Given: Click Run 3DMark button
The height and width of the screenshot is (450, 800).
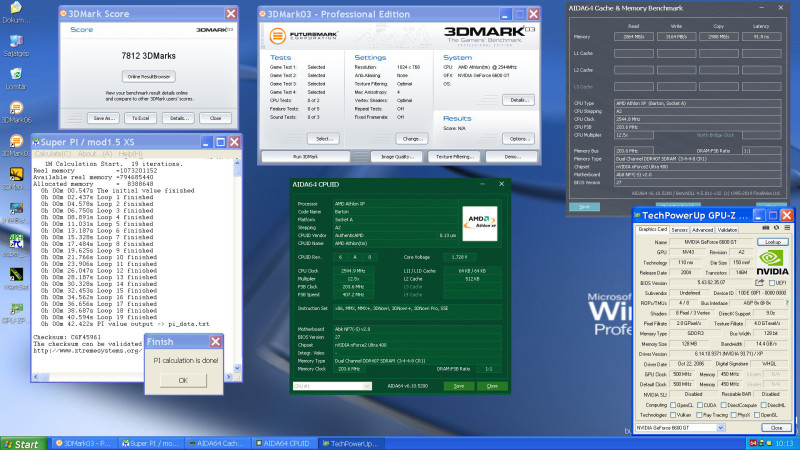Looking at the screenshot, I should point(305,157).
